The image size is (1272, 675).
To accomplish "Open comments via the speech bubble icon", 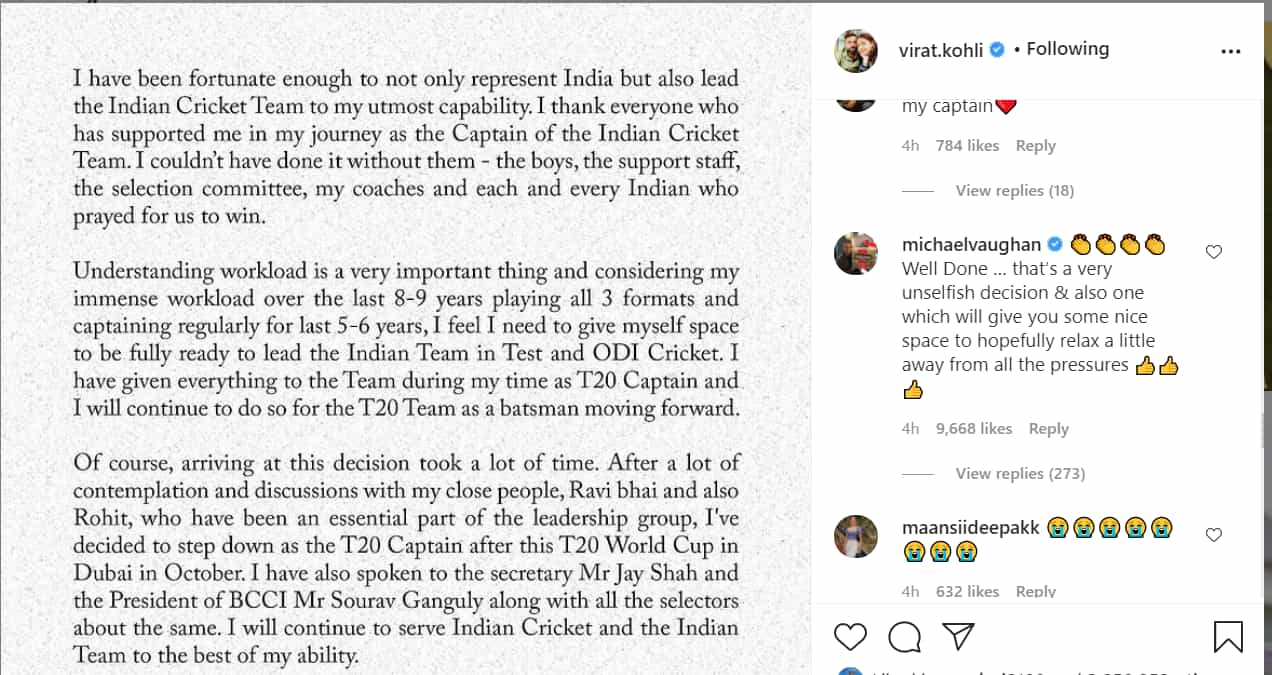I will click(x=904, y=636).
